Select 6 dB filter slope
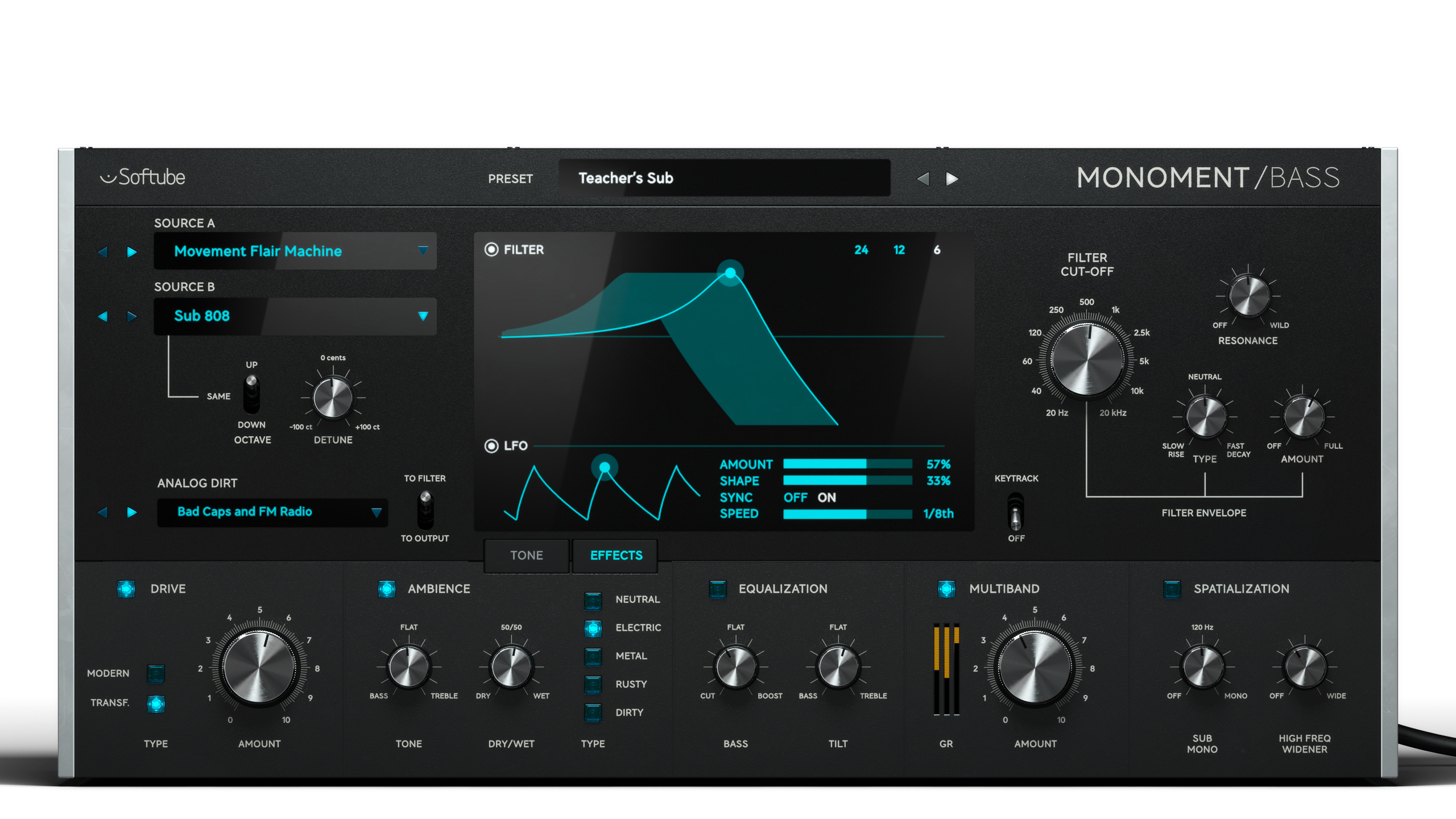1456x819 pixels. click(x=937, y=250)
